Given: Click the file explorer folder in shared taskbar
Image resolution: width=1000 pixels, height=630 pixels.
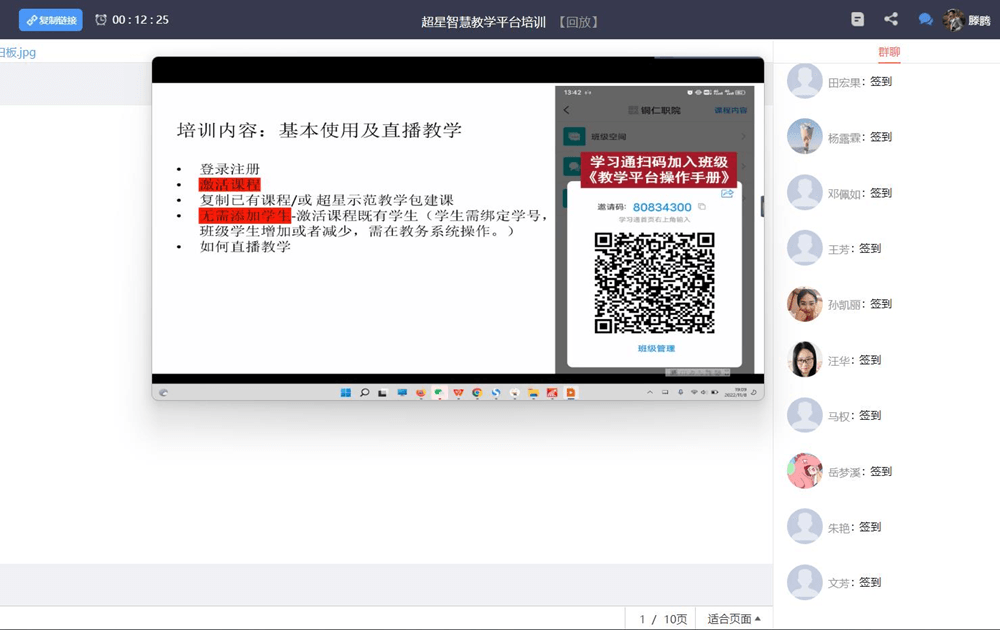Looking at the screenshot, I should pos(533,393).
